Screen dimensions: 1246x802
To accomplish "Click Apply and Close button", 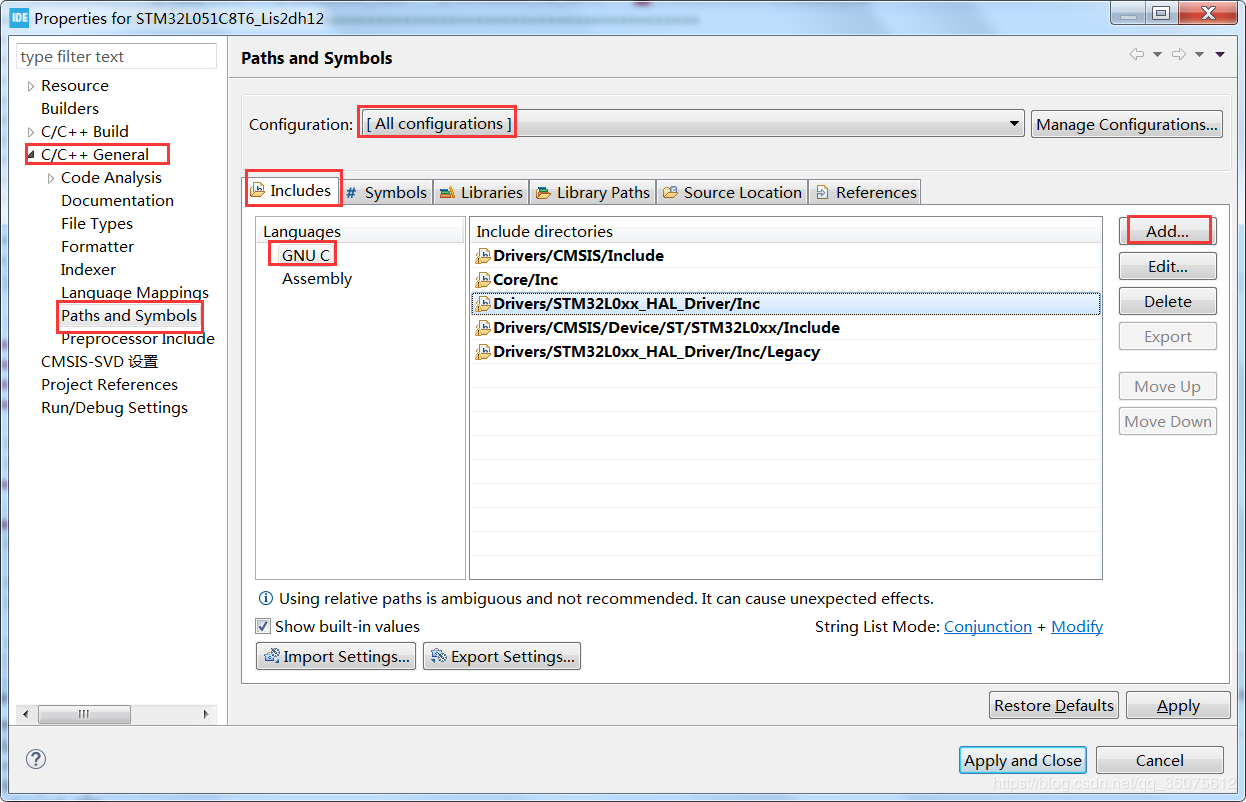I will [x=1023, y=760].
